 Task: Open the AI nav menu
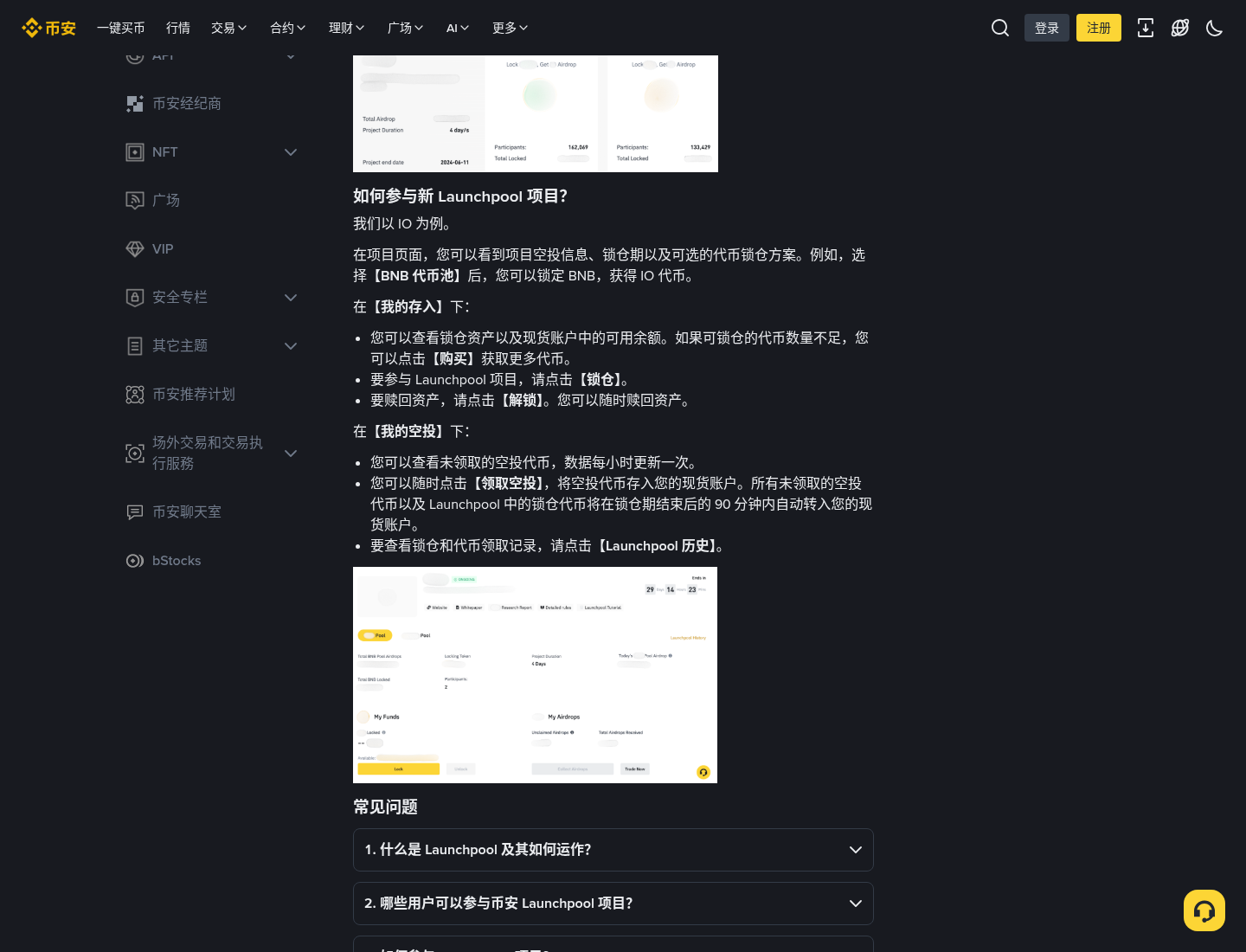coord(458,28)
